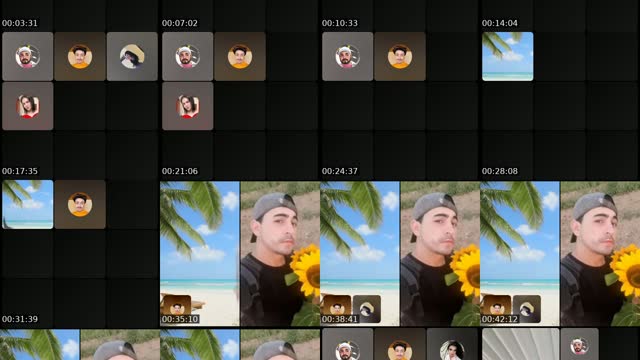Select woman in red avatar in 00:03:31 frame
This screenshot has height=360, width=640.
tap(27, 106)
